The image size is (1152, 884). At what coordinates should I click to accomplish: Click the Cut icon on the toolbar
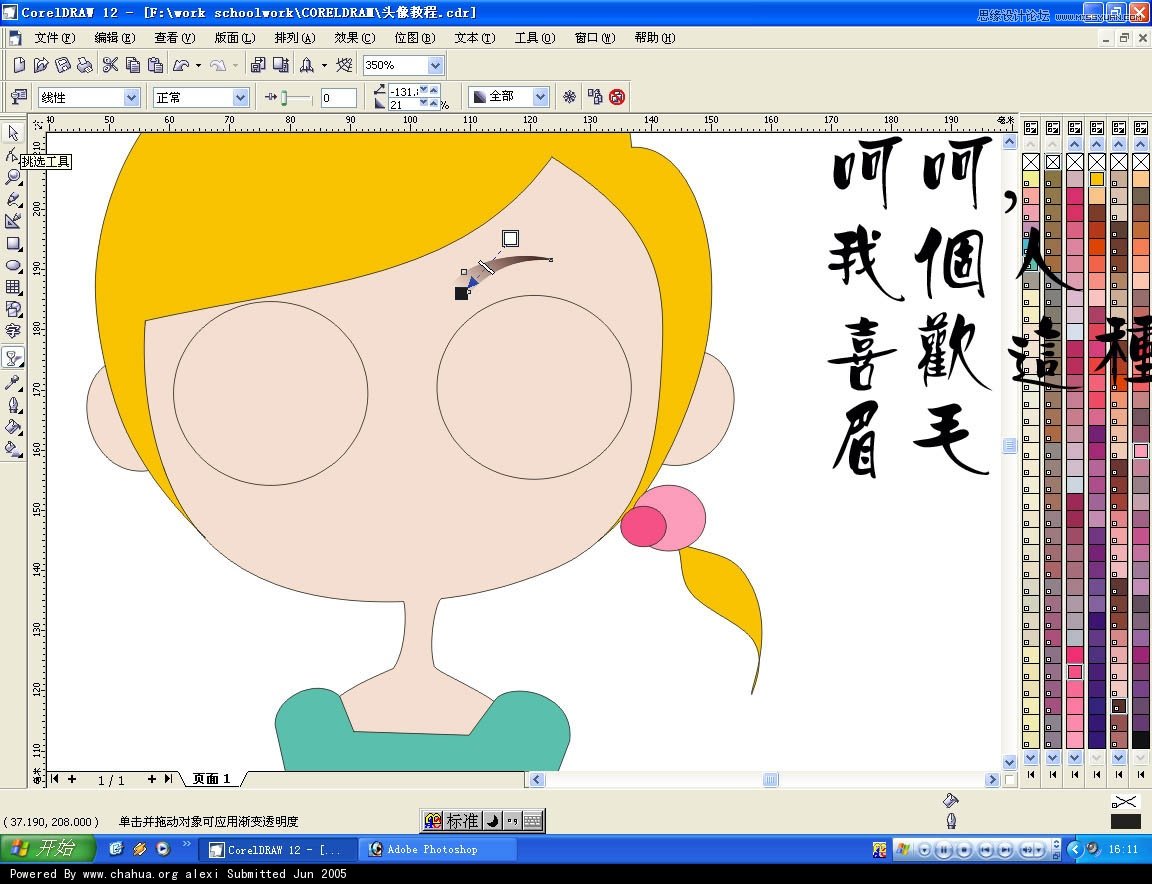pos(112,64)
